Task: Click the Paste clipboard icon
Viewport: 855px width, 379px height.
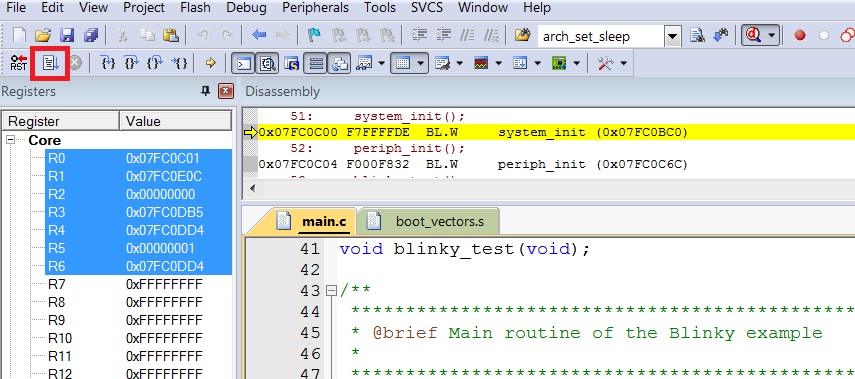Action: tap(171, 36)
